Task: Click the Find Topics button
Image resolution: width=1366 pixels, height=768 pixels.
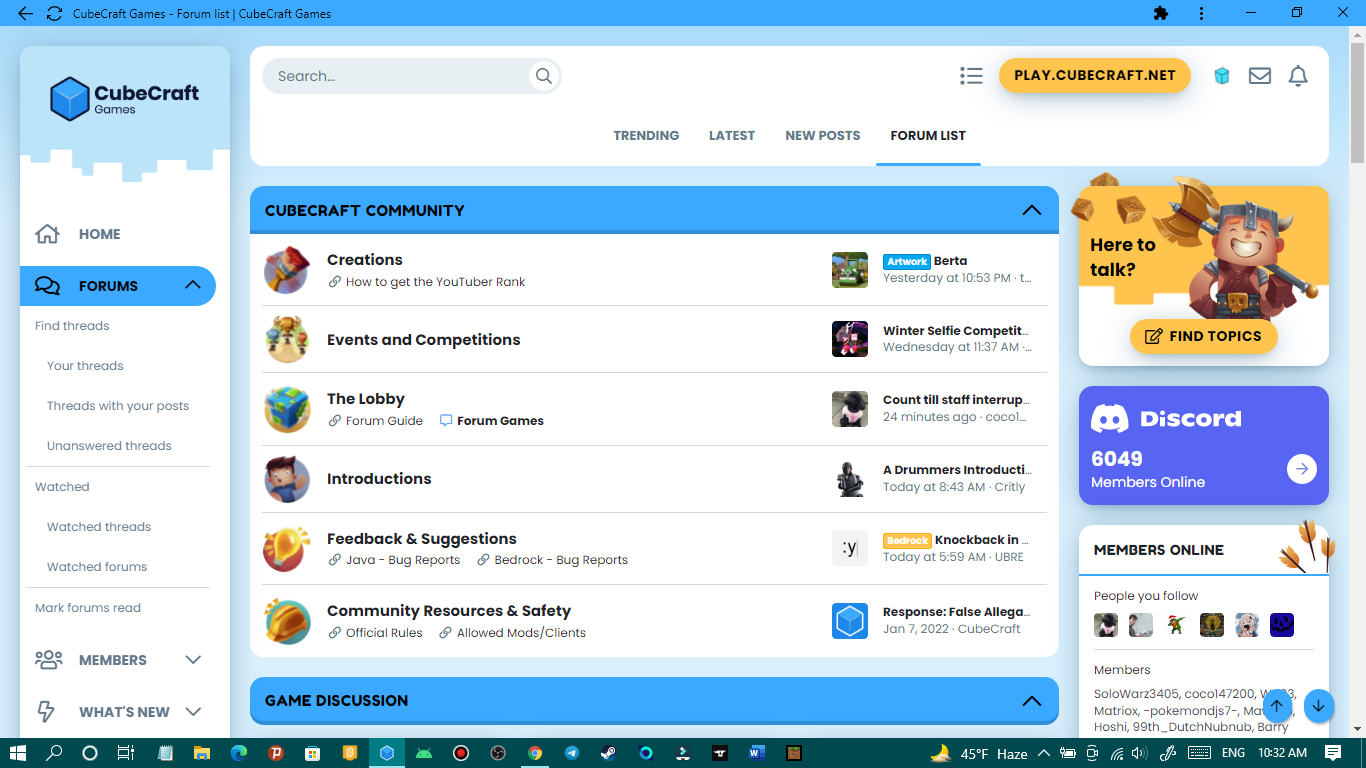Action: pos(1203,336)
